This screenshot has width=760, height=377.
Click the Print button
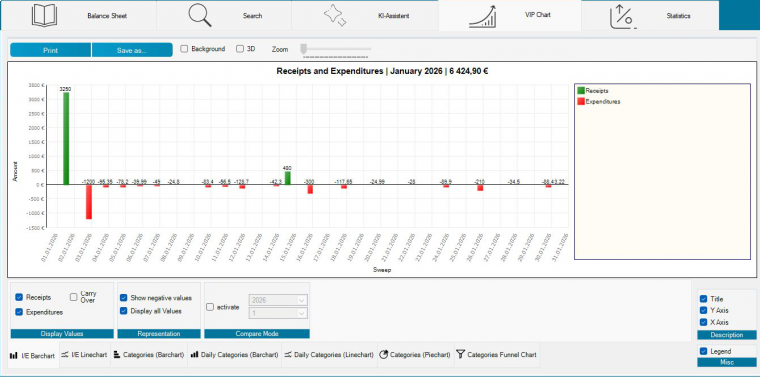tap(50, 50)
